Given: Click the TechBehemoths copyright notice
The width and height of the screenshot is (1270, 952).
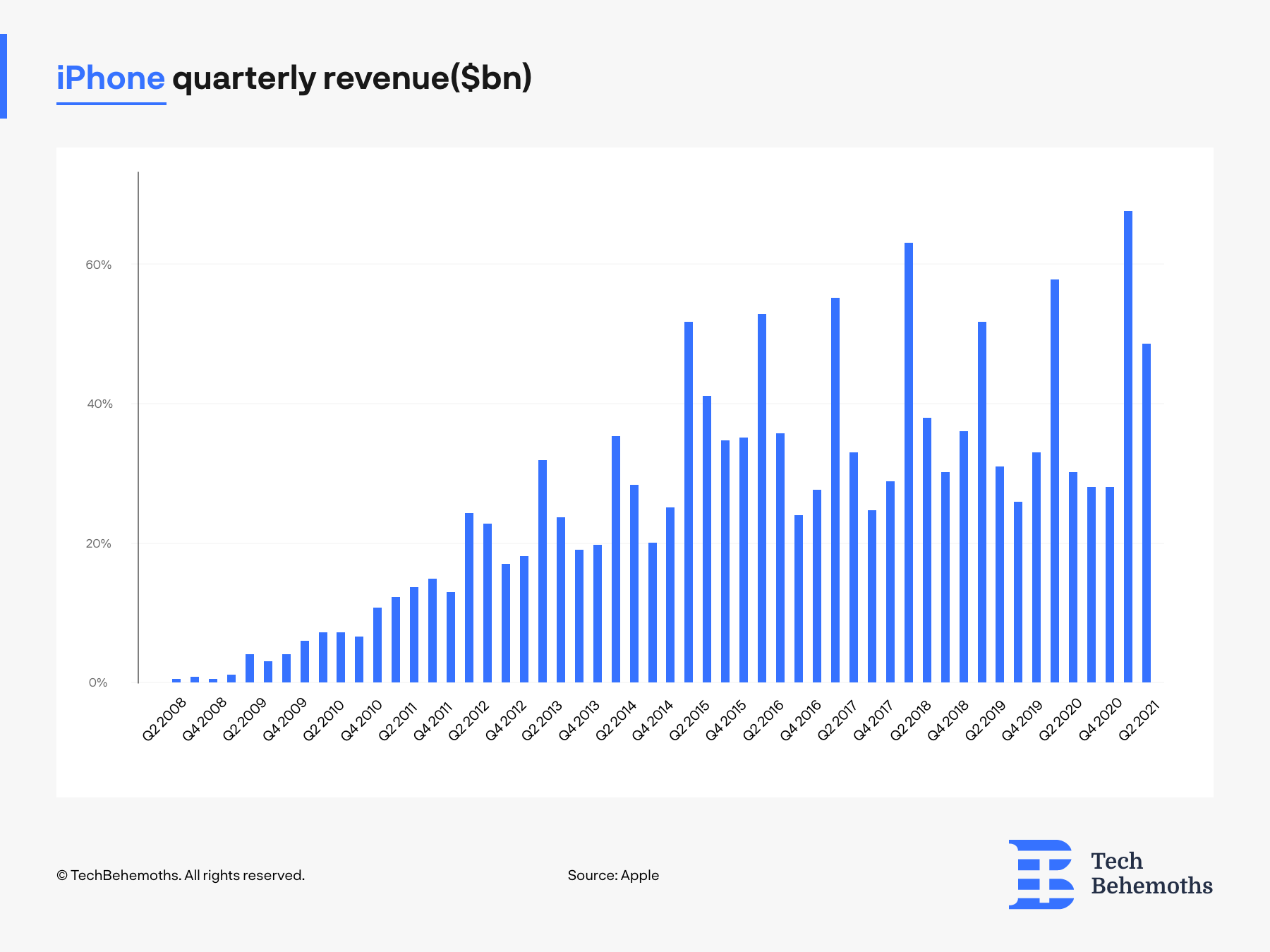Looking at the screenshot, I should tap(181, 875).
